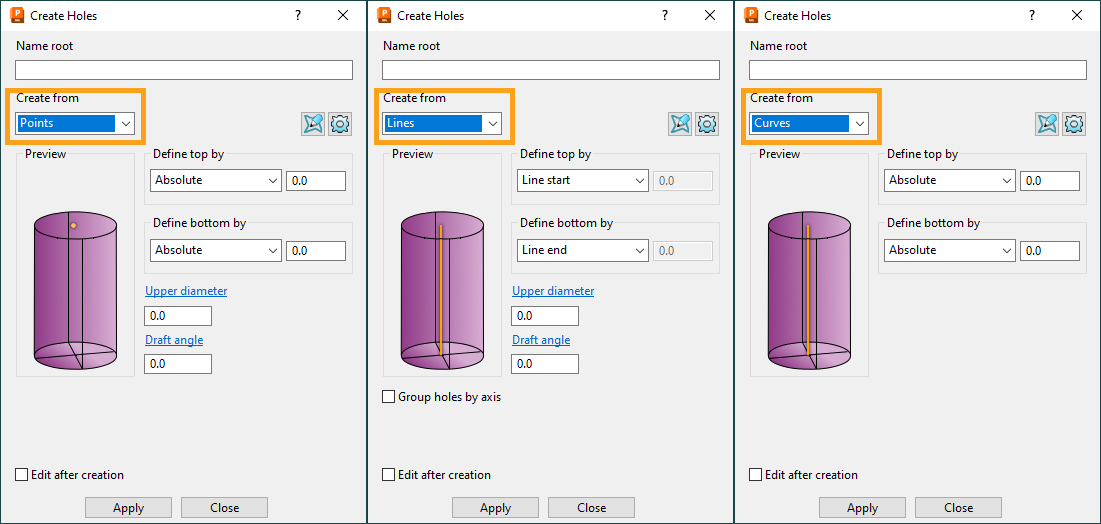Image resolution: width=1101 pixels, height=524 pixels.
Task: Tick the Group holes by axis checkbox
Action: click(x=389, y=397)
